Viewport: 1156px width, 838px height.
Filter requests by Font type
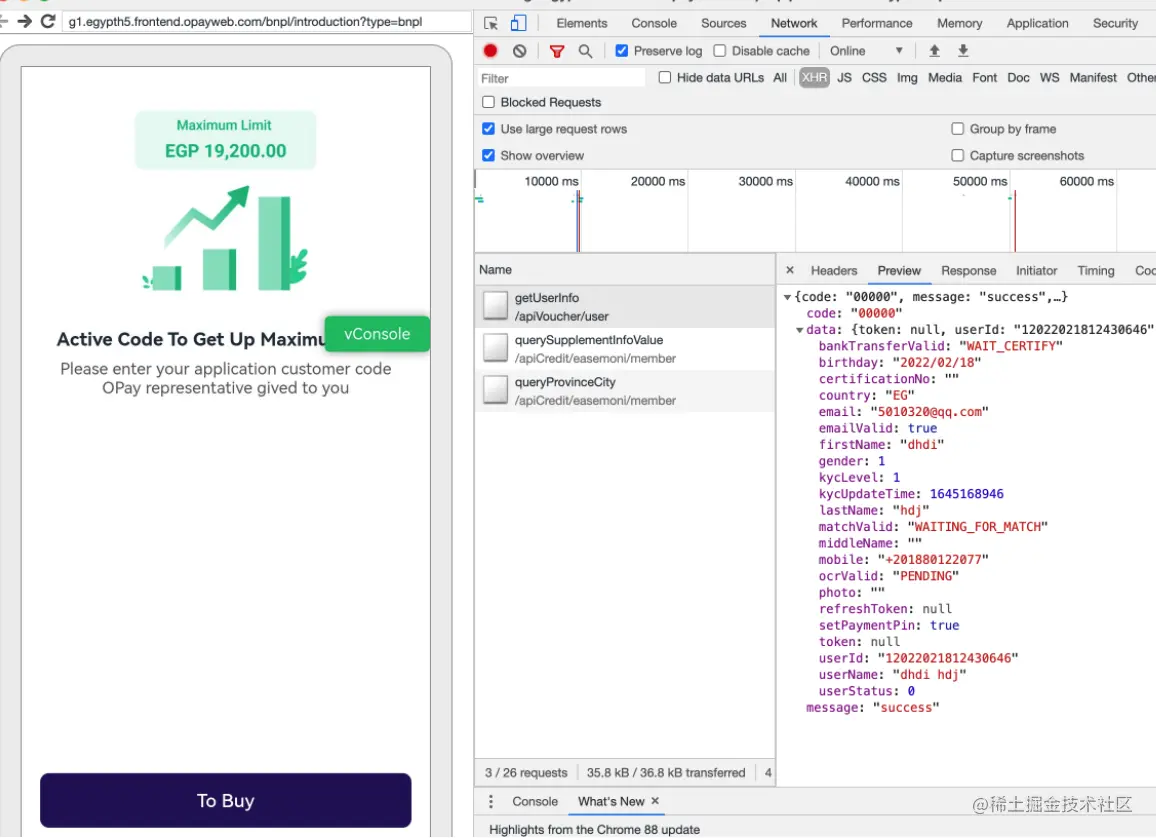pos(984,77)
